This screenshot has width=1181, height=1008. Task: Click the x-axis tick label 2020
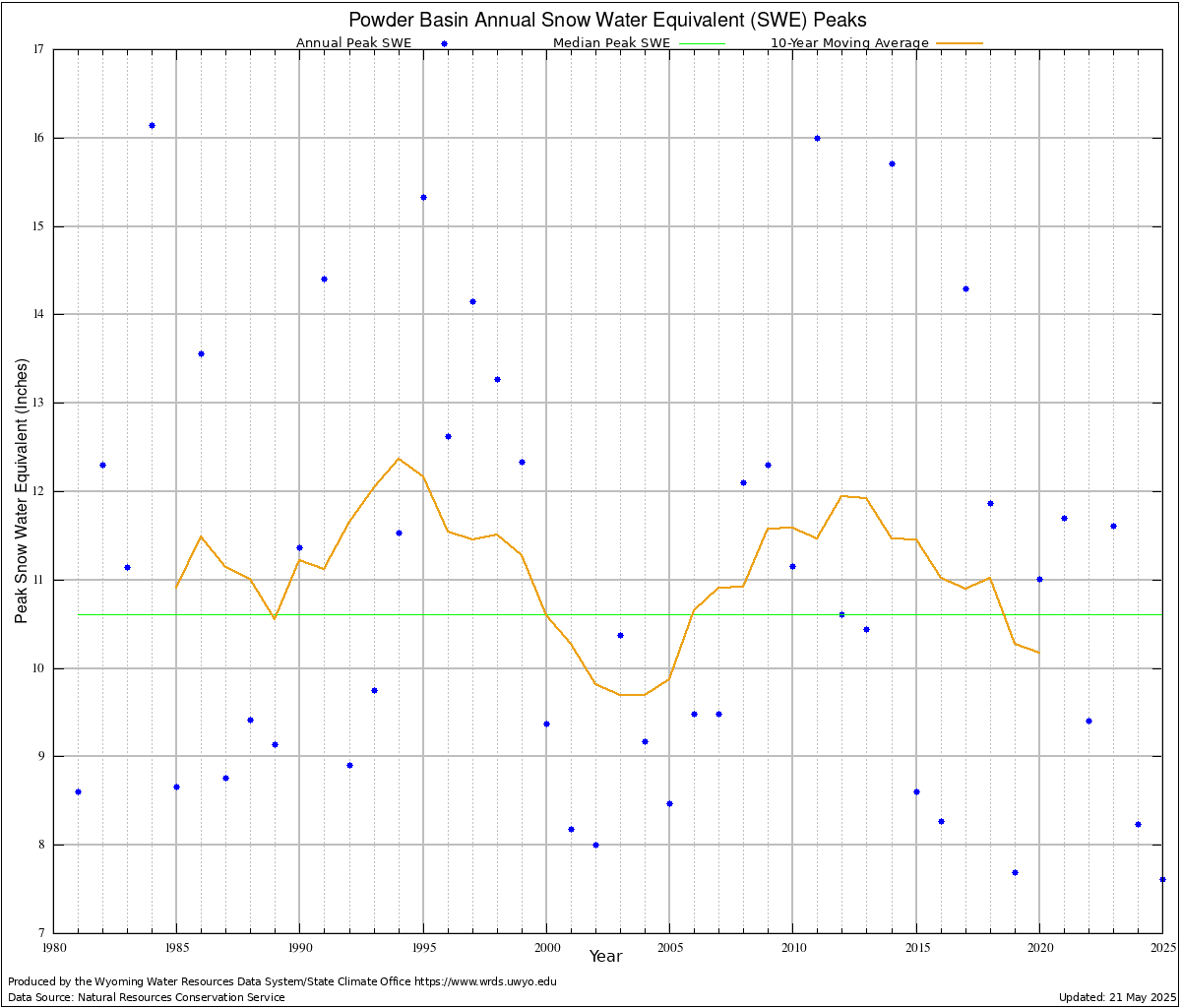coord(1039,947)
